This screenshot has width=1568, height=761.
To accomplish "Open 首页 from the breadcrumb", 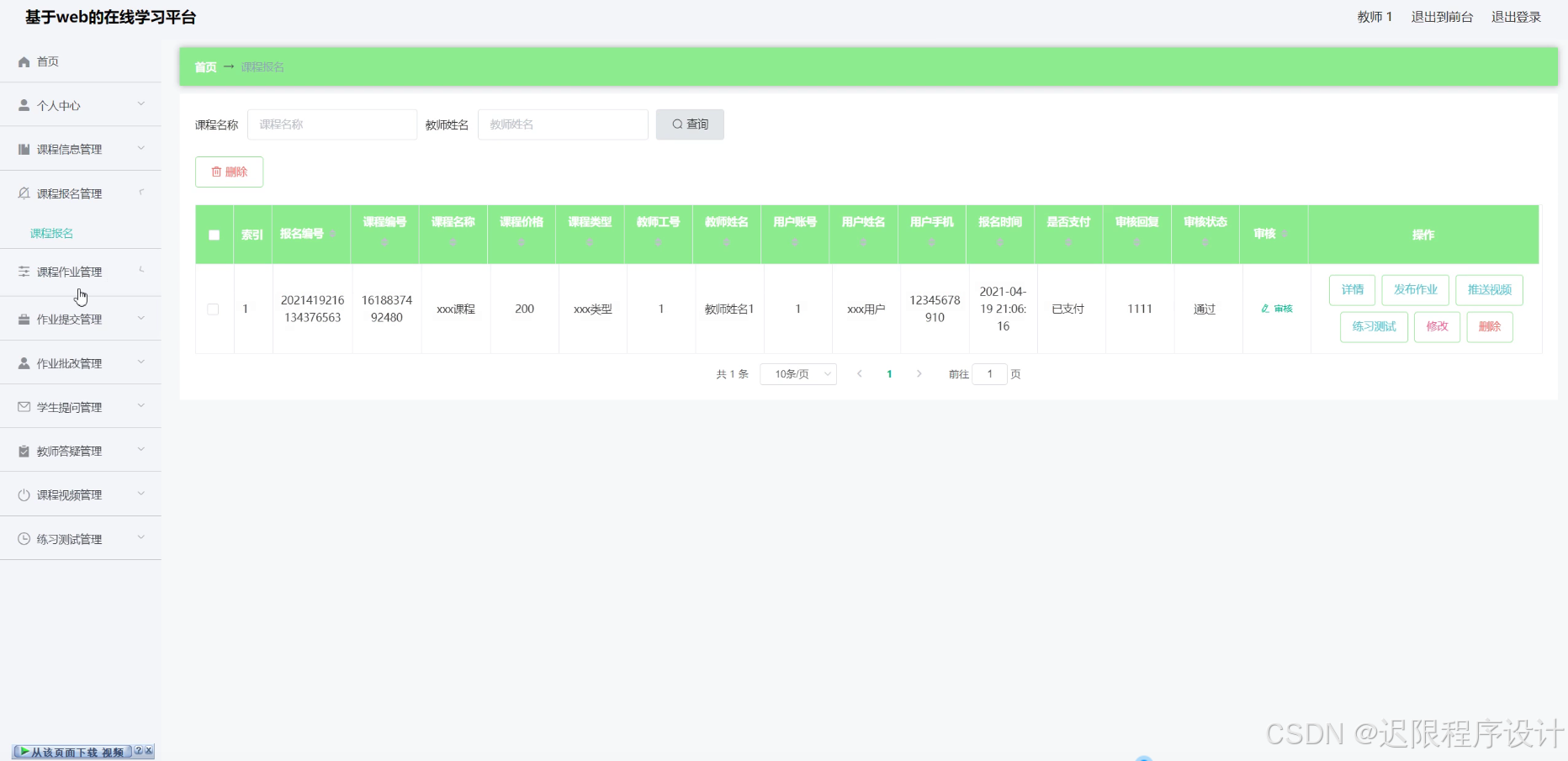I will point(204,66).
